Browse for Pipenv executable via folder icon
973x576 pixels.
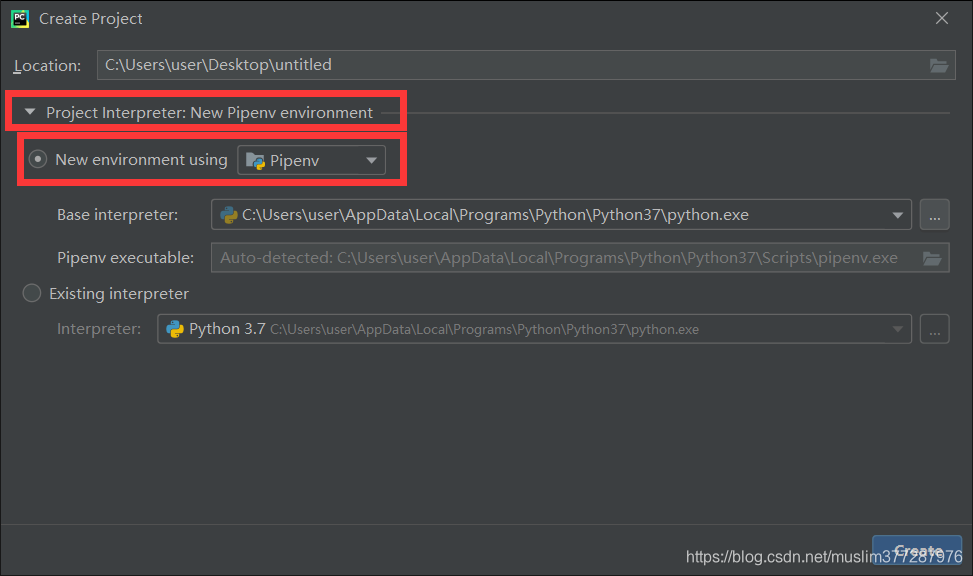[x=931, y=258]
